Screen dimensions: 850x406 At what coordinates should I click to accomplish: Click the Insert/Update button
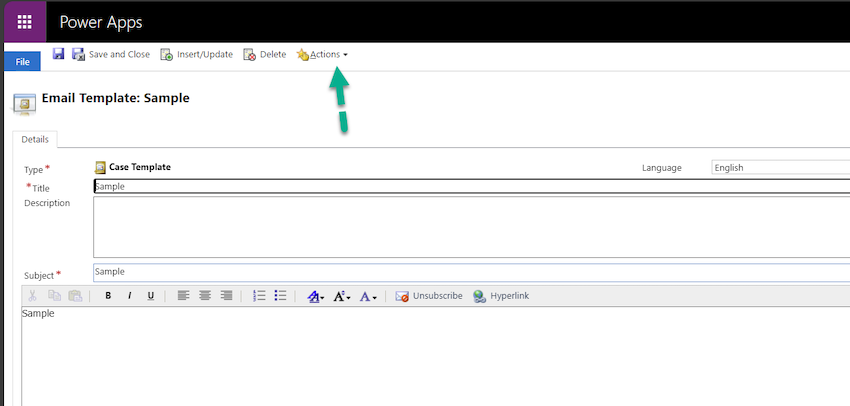[196, 54]
